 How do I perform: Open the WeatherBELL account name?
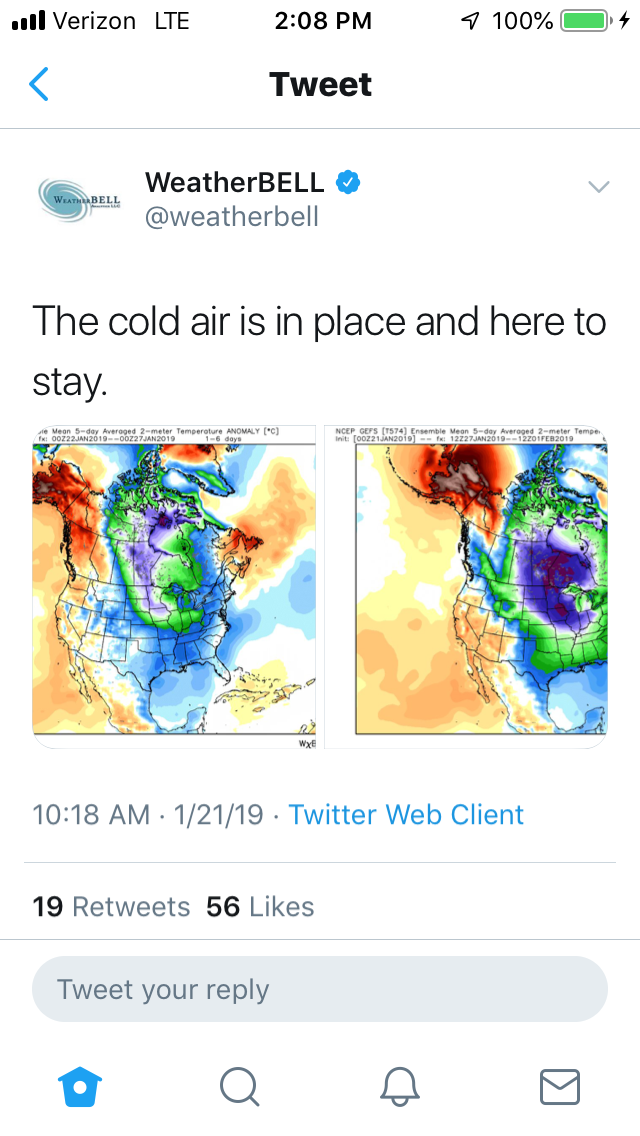coord(234,182)
